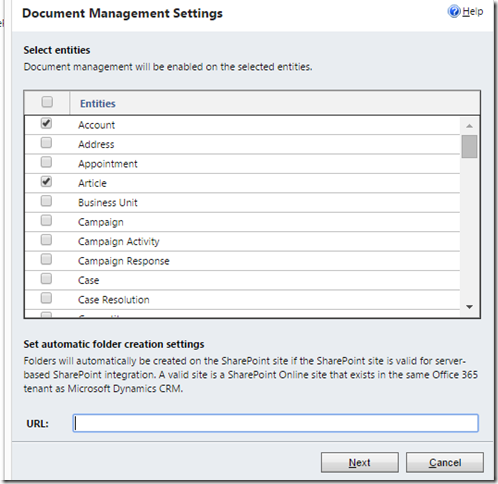Enable the Campaign Activity checkbox
The height and width of the screenshot is (484, 498).
point(46,240)
